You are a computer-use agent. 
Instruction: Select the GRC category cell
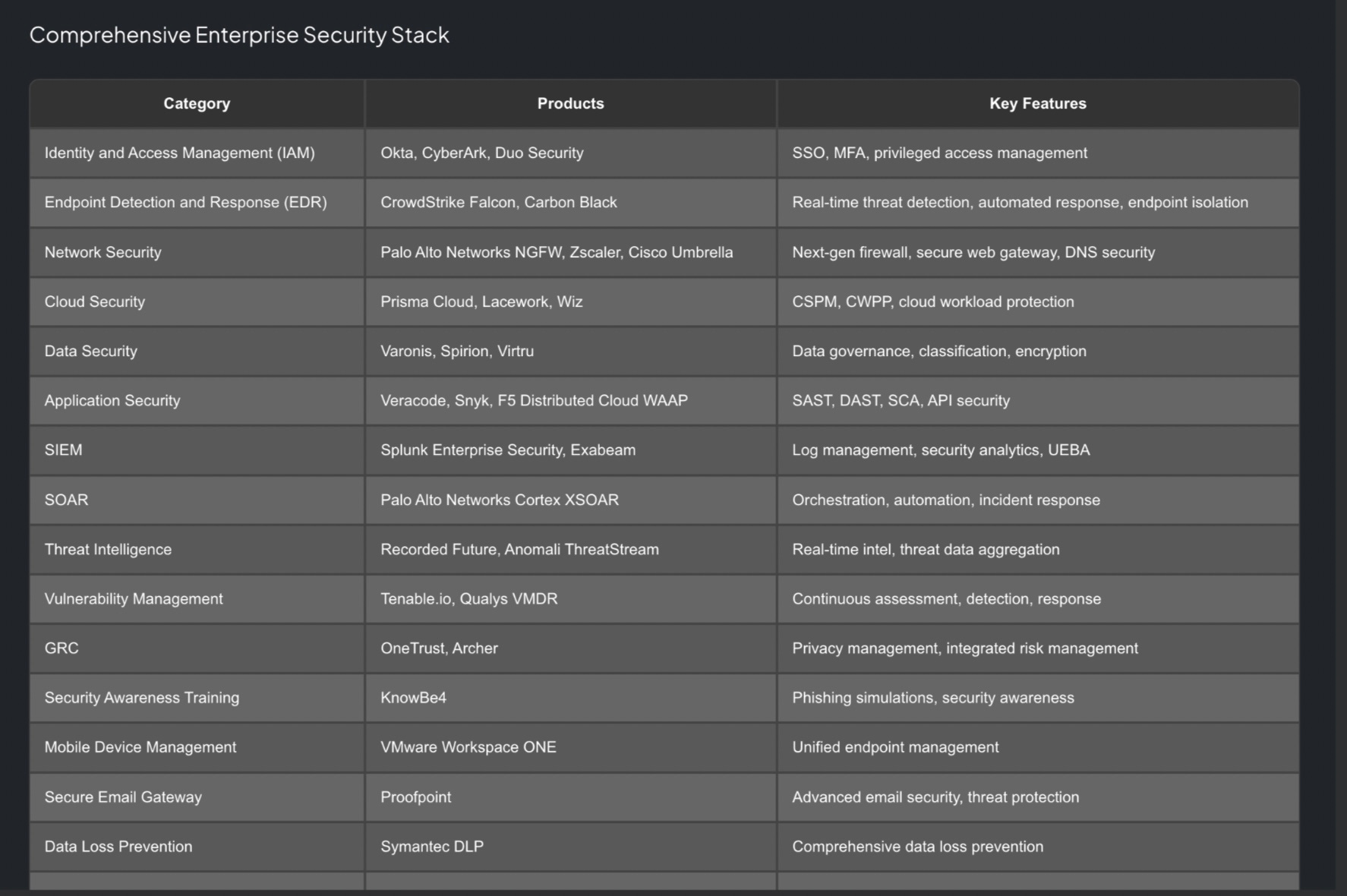coord(197,648)
